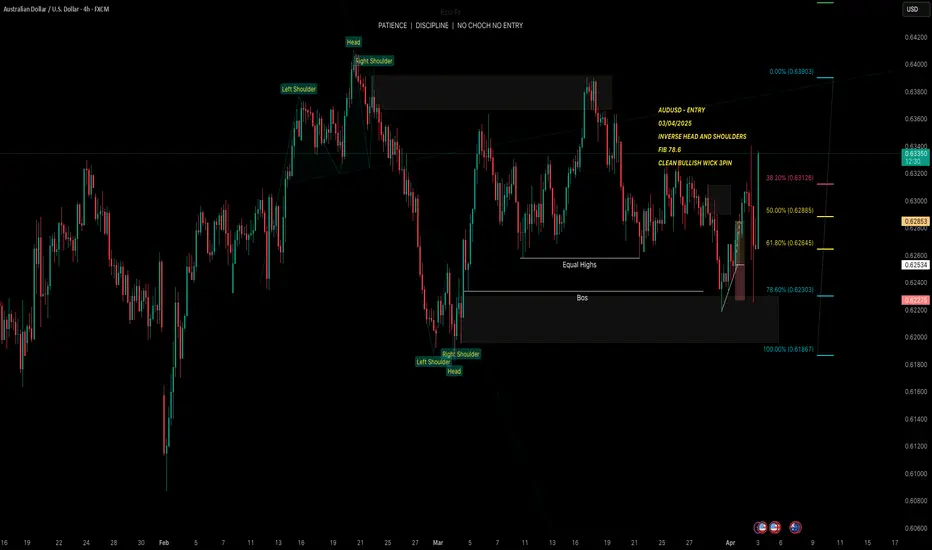932x550 pixels.
Task: Click the Mar label on the time axis
Action: (x=438, y=542)
